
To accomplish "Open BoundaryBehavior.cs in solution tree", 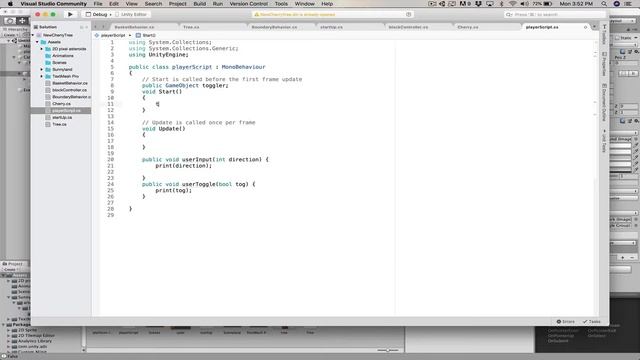I will tap(71, 97).
